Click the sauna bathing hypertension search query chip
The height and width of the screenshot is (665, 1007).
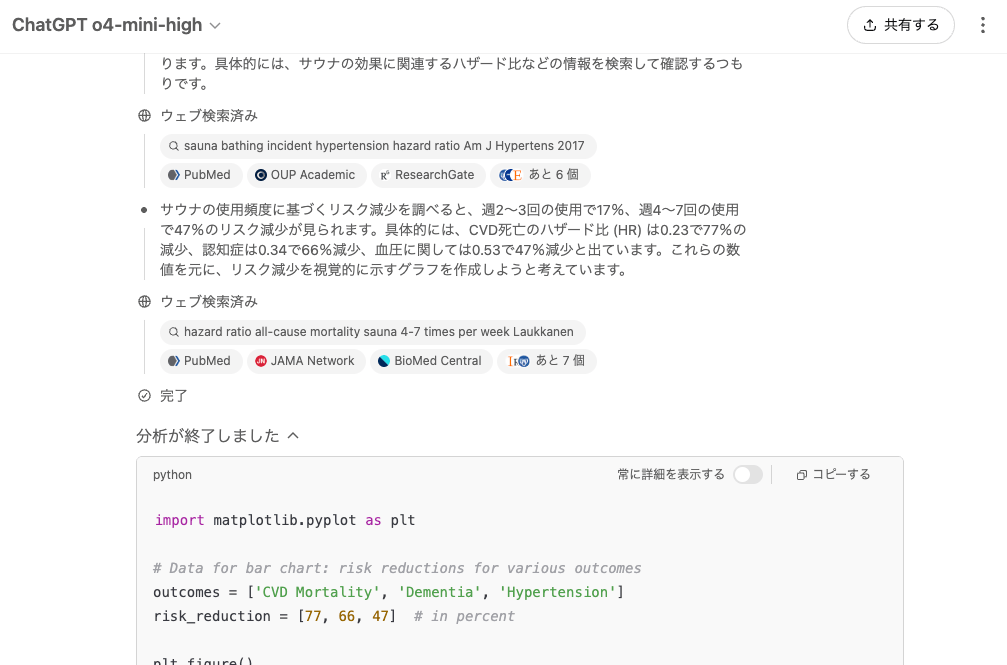tap(377, 146)
